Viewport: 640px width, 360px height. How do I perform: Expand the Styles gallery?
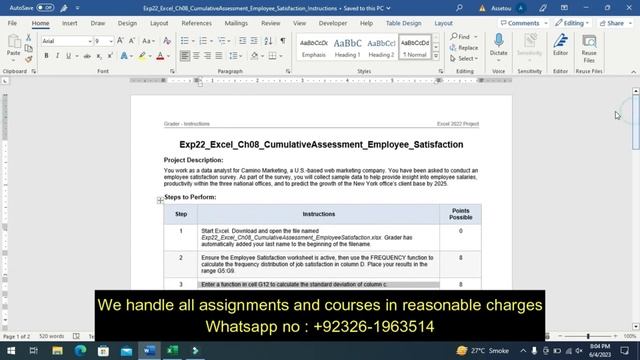(436, 56)
